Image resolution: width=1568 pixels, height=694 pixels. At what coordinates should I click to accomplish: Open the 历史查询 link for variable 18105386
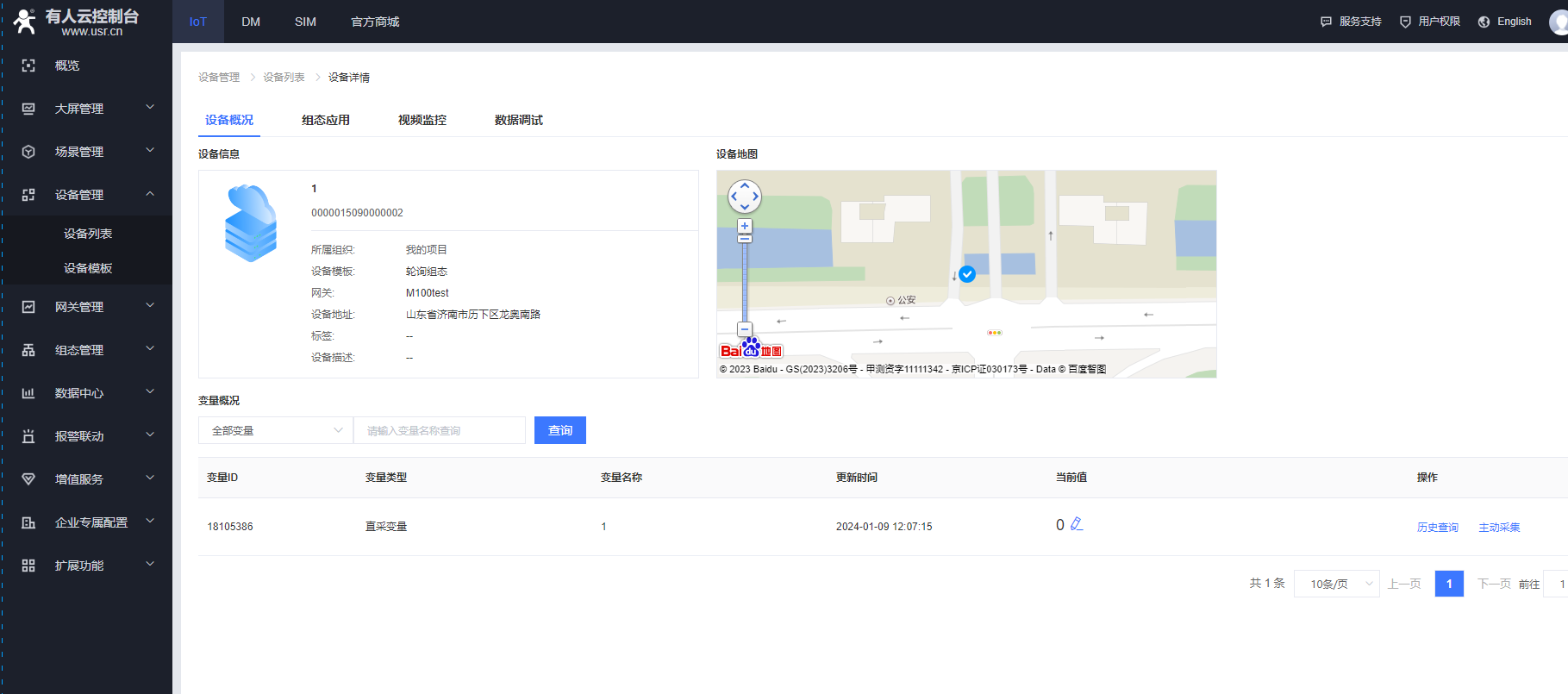click(1437, 528)
